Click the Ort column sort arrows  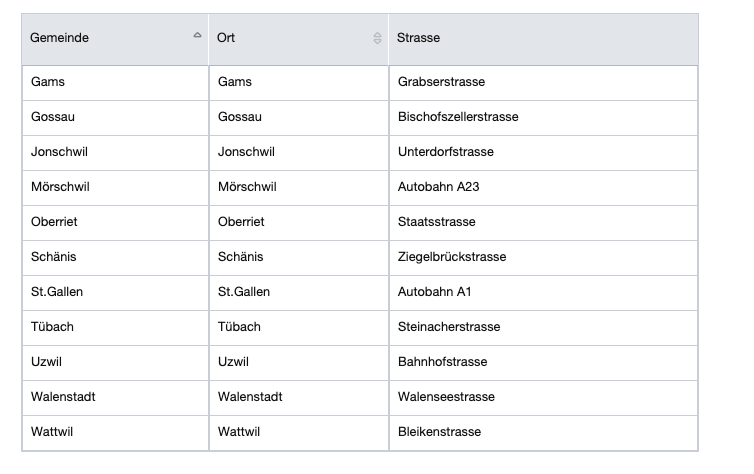click(x=377, y=38)
